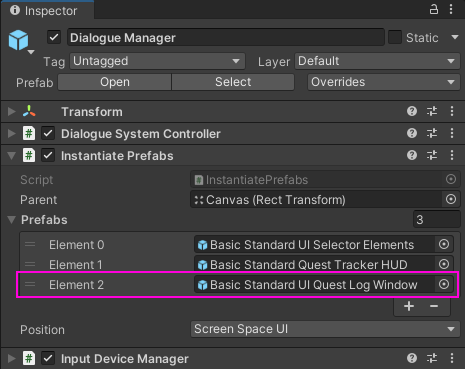Collapse the Instantiate Prefabs component

click(x=11, y=155)
